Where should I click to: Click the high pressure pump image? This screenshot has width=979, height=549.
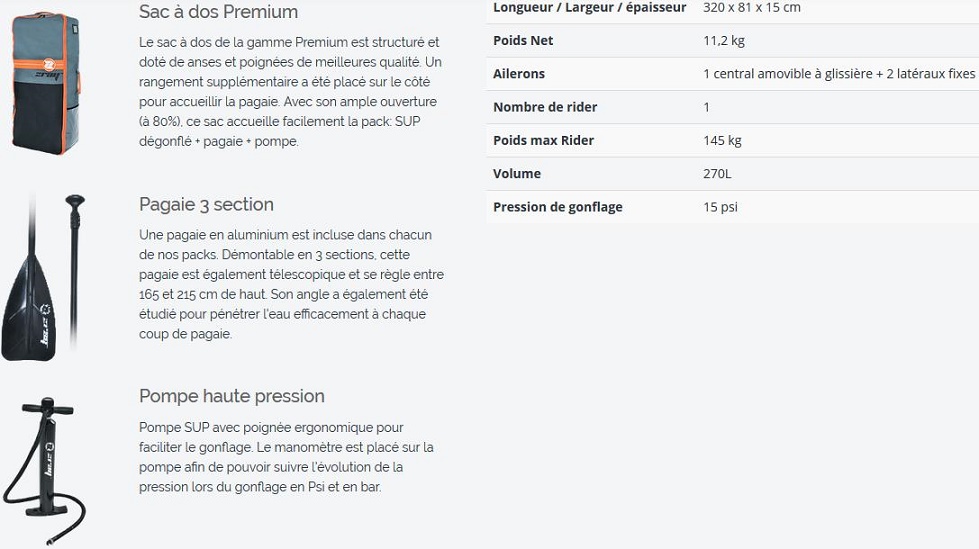44,471
